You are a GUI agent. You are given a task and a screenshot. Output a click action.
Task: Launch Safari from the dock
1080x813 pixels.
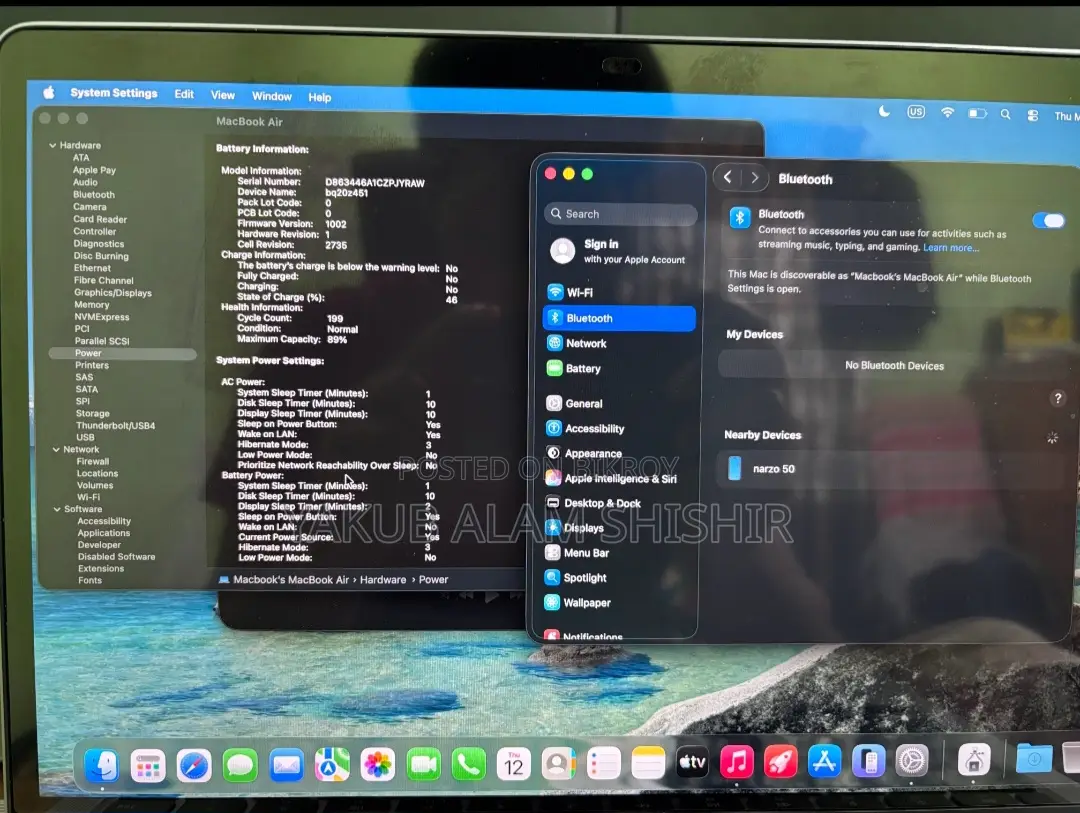194,765
